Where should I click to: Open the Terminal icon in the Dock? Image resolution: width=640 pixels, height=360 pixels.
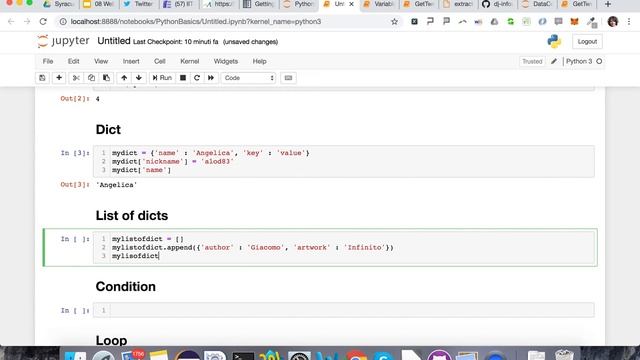click(x=243, y=356)
